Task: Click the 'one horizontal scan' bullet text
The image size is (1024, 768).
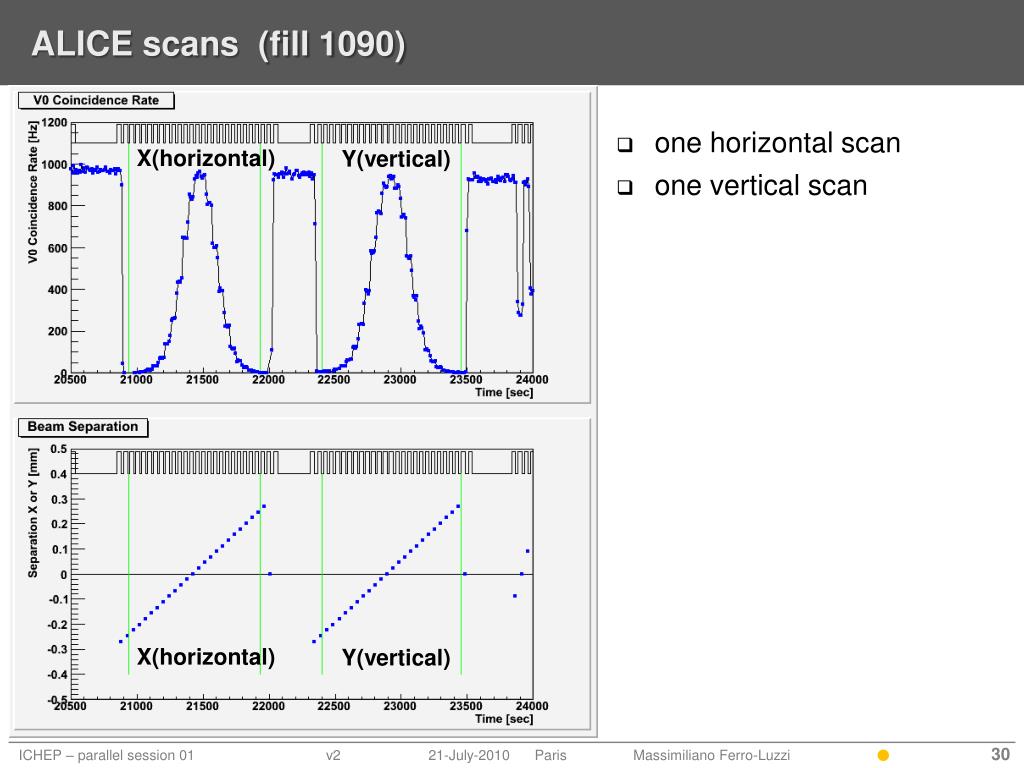Action: pyautogui.click(x=777, y=143)
